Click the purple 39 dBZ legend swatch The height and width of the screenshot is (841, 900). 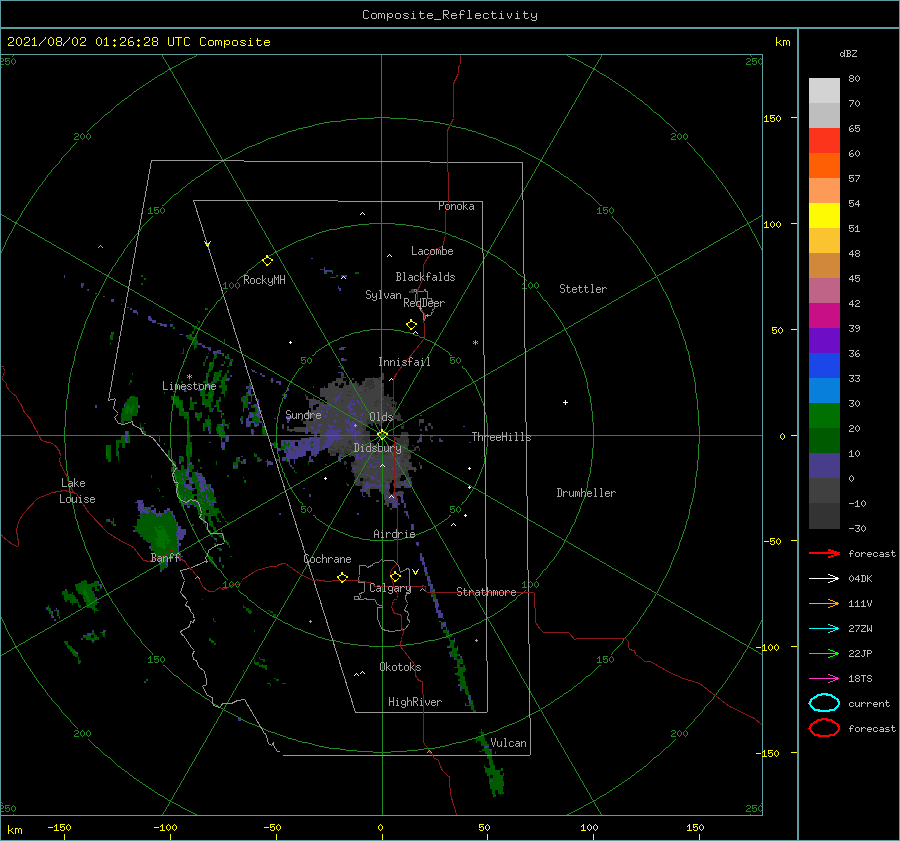click(x=824, y=340)
